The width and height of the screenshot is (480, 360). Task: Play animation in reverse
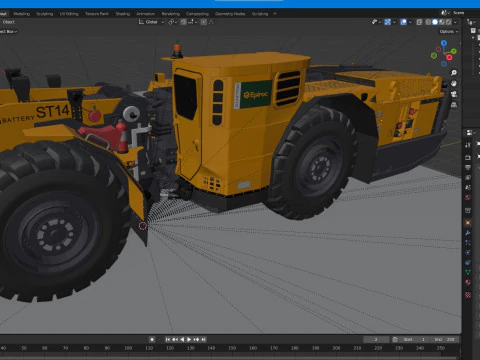click(x=182, y=339)
